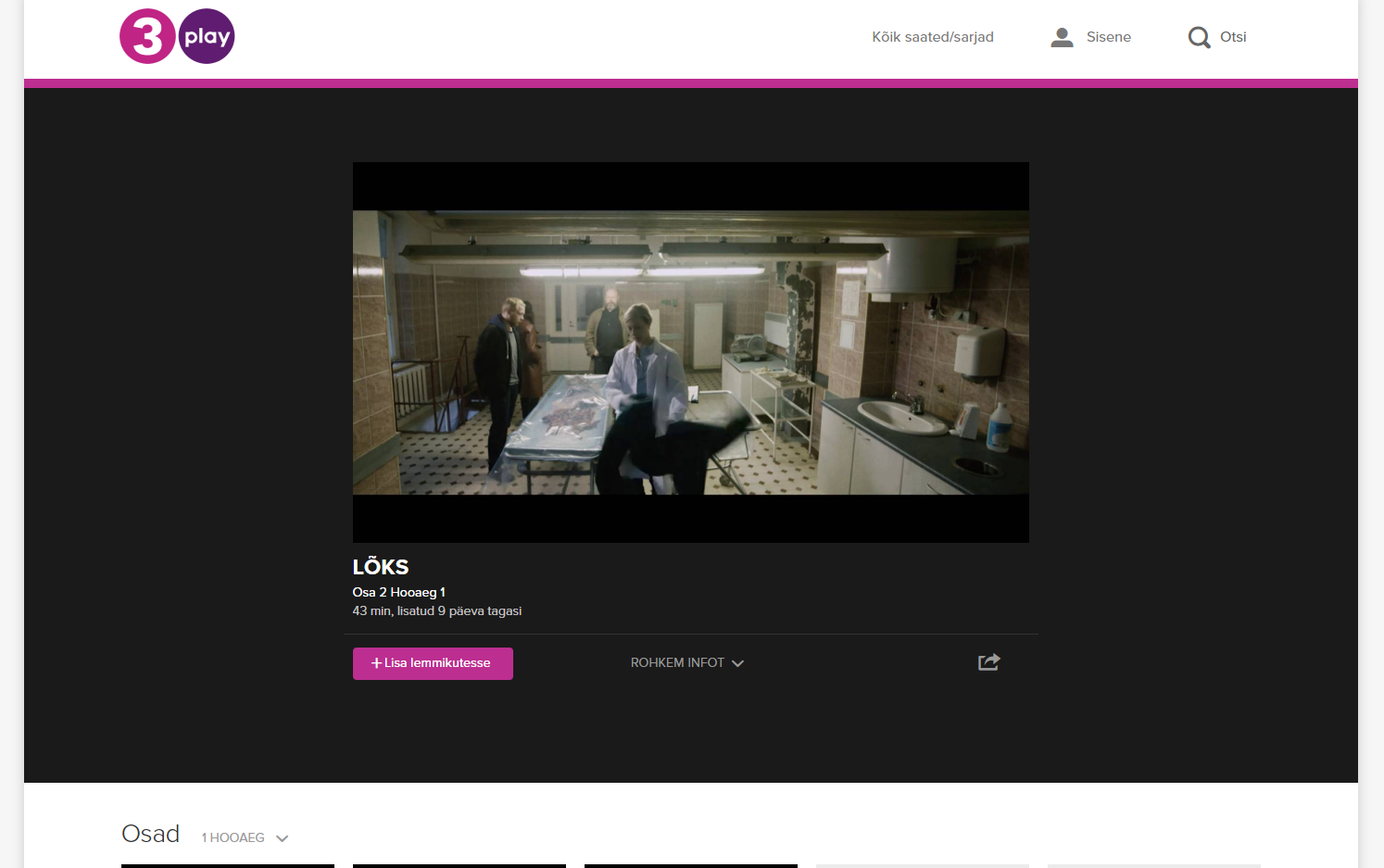1384x868 pixels.
Task: Expand the 'ROHKEM INFOT' section
Action: 677,661
